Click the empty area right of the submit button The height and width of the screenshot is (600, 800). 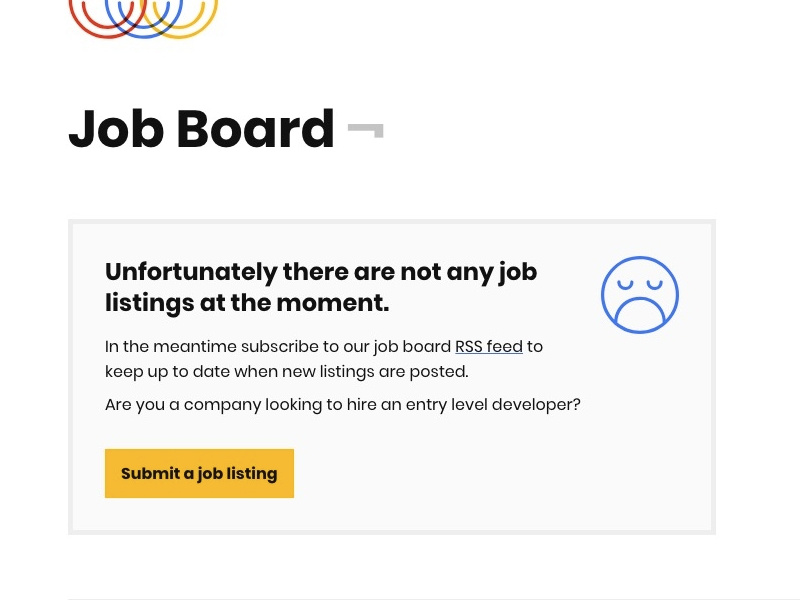(x=500, y=473)
